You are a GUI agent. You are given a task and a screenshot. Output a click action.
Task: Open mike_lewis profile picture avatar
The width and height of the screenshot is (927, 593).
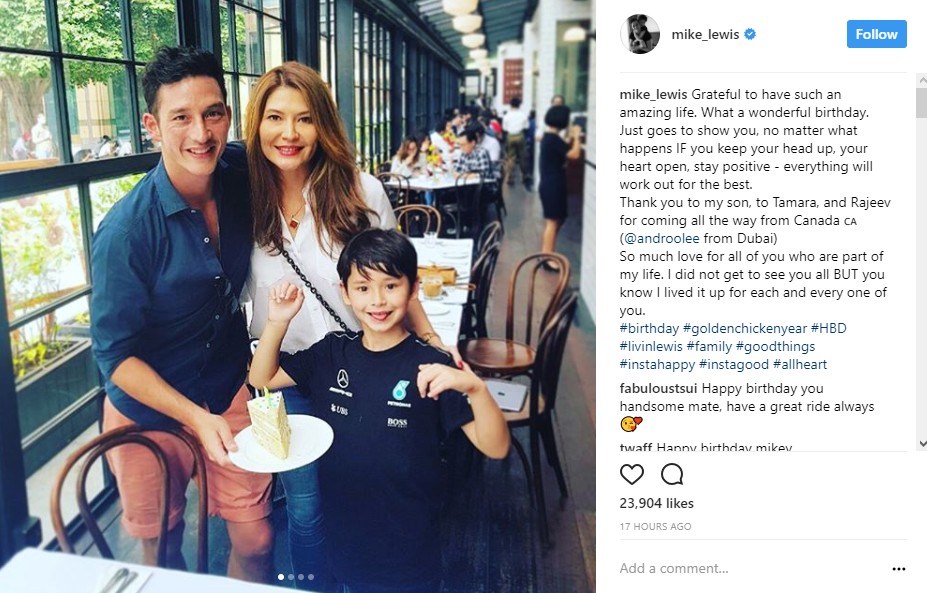tap(640, 34)
